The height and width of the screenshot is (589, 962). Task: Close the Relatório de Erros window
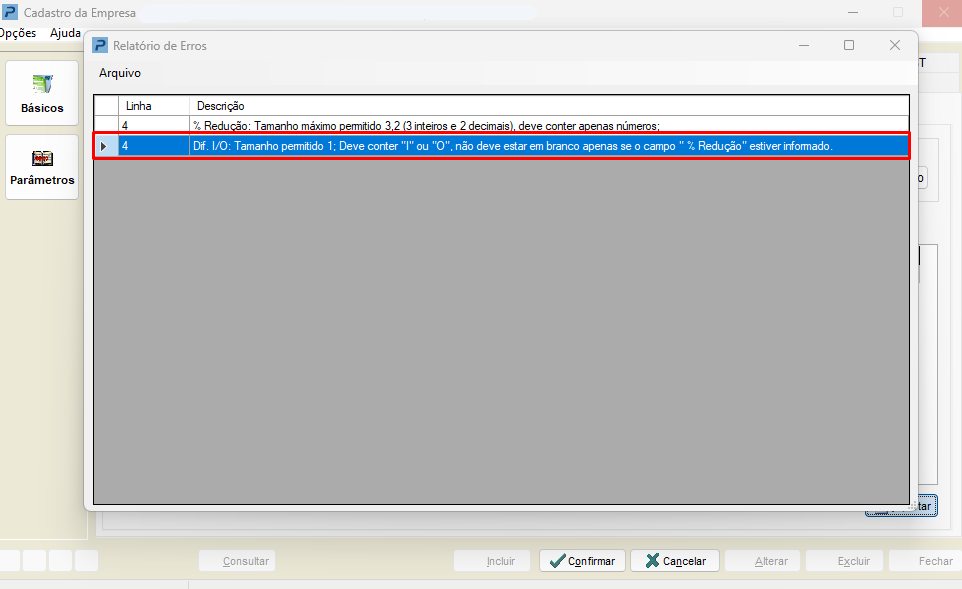pos(895,45)
